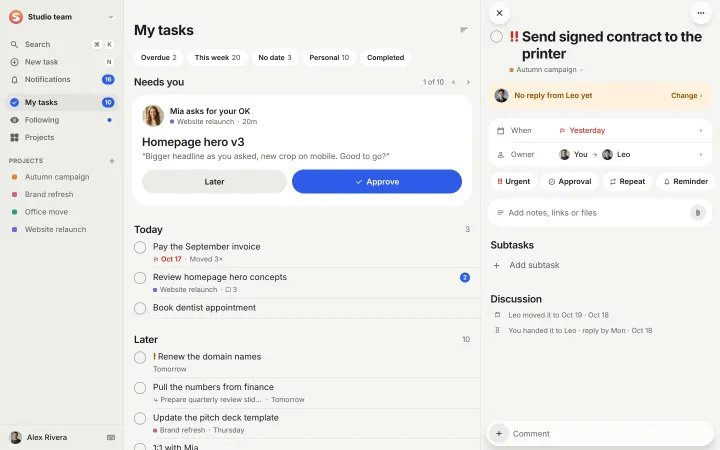Image resolution: width=720 pixels, height=450 pixels.
Task: Click Alex Rivera's avatar
Action: (16, 438)
